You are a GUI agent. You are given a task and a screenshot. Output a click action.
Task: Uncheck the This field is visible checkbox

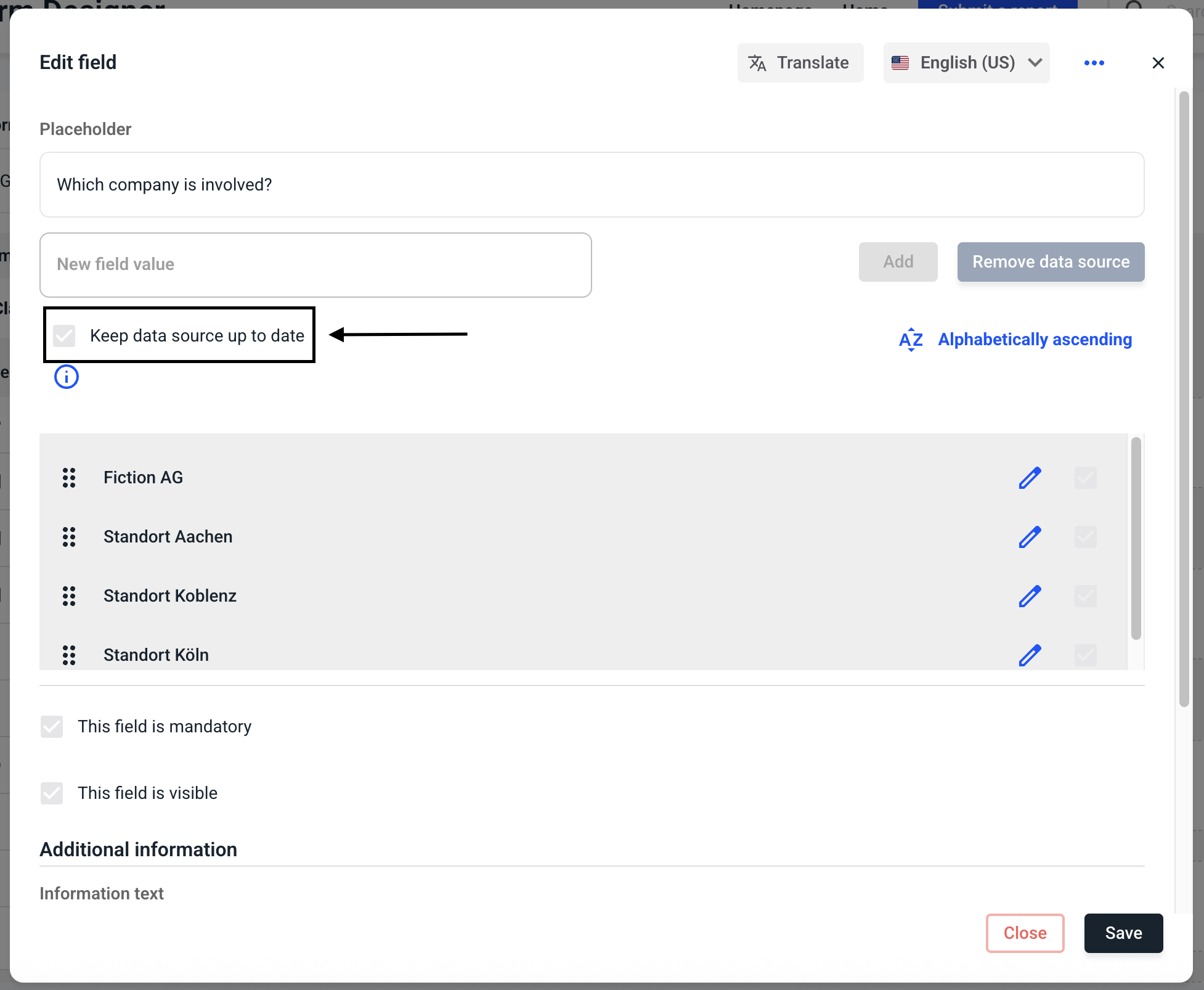coord(52,793)
